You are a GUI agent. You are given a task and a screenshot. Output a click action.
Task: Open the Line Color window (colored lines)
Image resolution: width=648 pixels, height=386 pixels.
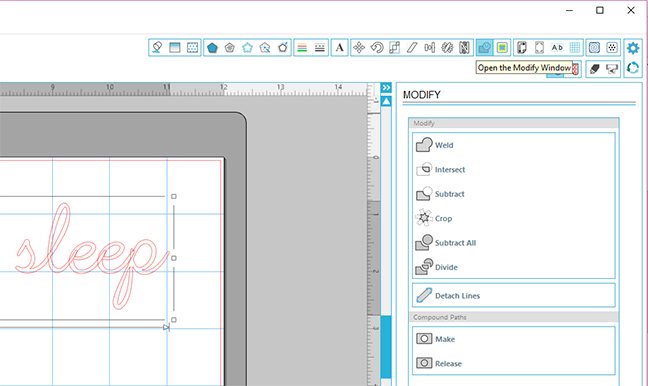click(x=302, y=48)
